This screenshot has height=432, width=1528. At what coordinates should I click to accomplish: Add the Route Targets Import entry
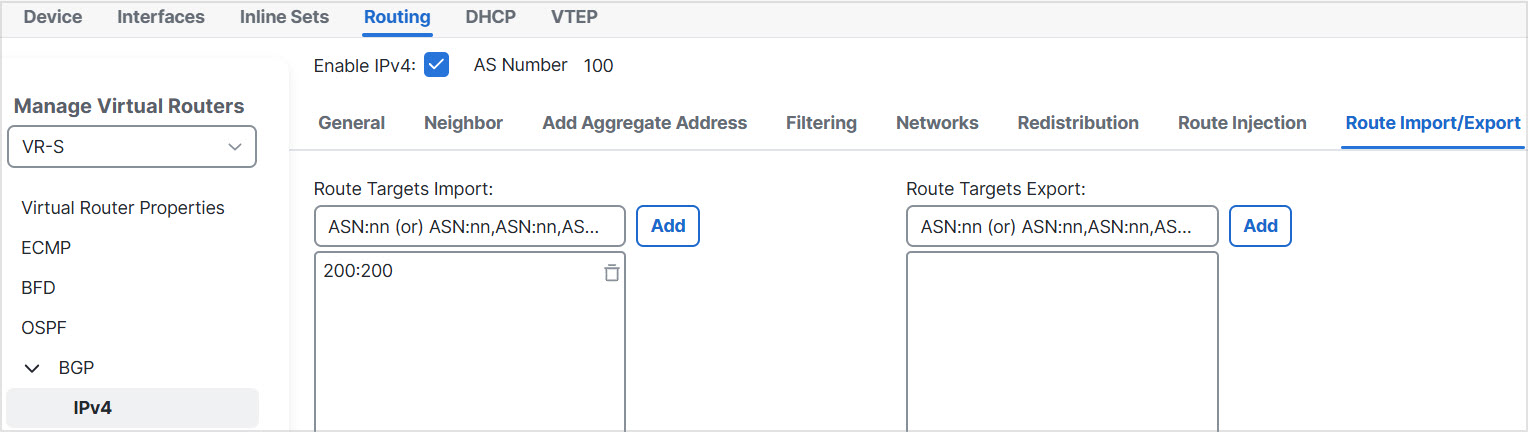pyautogui.click(x=667, y=226)
